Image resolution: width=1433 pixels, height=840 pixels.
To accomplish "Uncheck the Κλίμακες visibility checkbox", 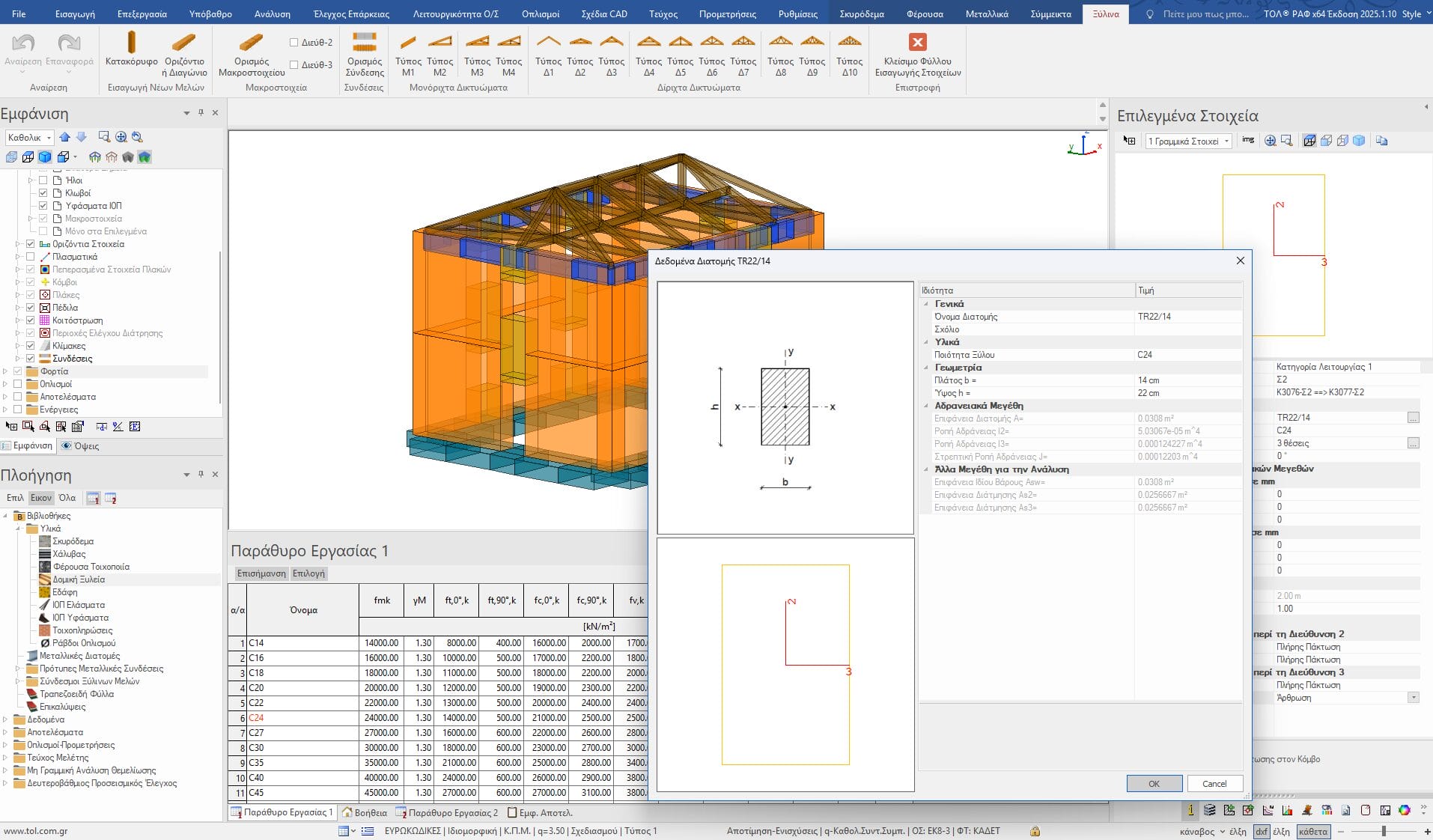I will pos(31,346).
